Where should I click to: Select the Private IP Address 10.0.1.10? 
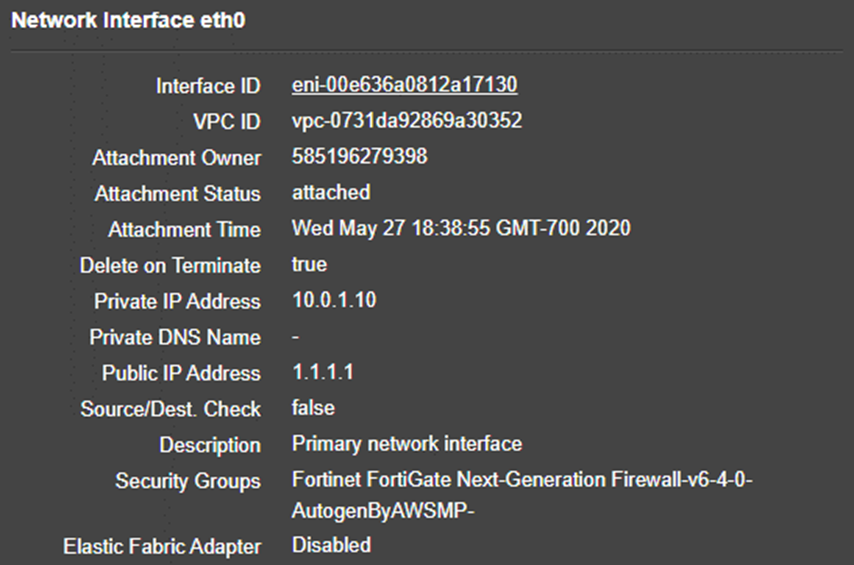click(x=334, y=301)
